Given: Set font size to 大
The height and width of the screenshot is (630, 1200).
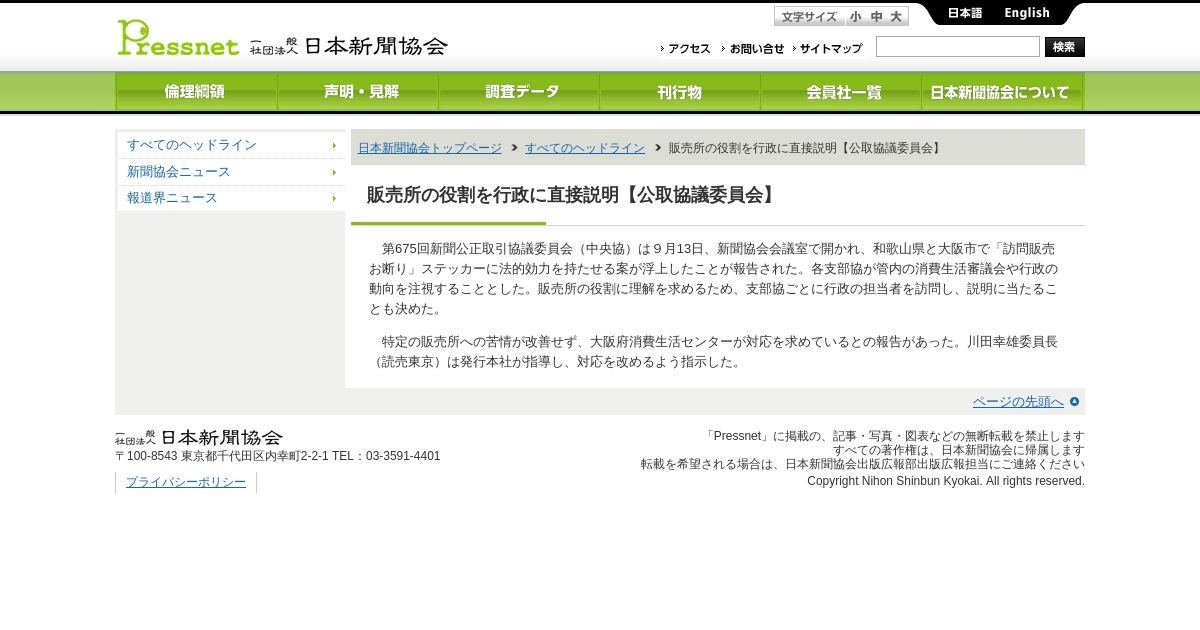Looking at the screenshot, I should point(896,17).
